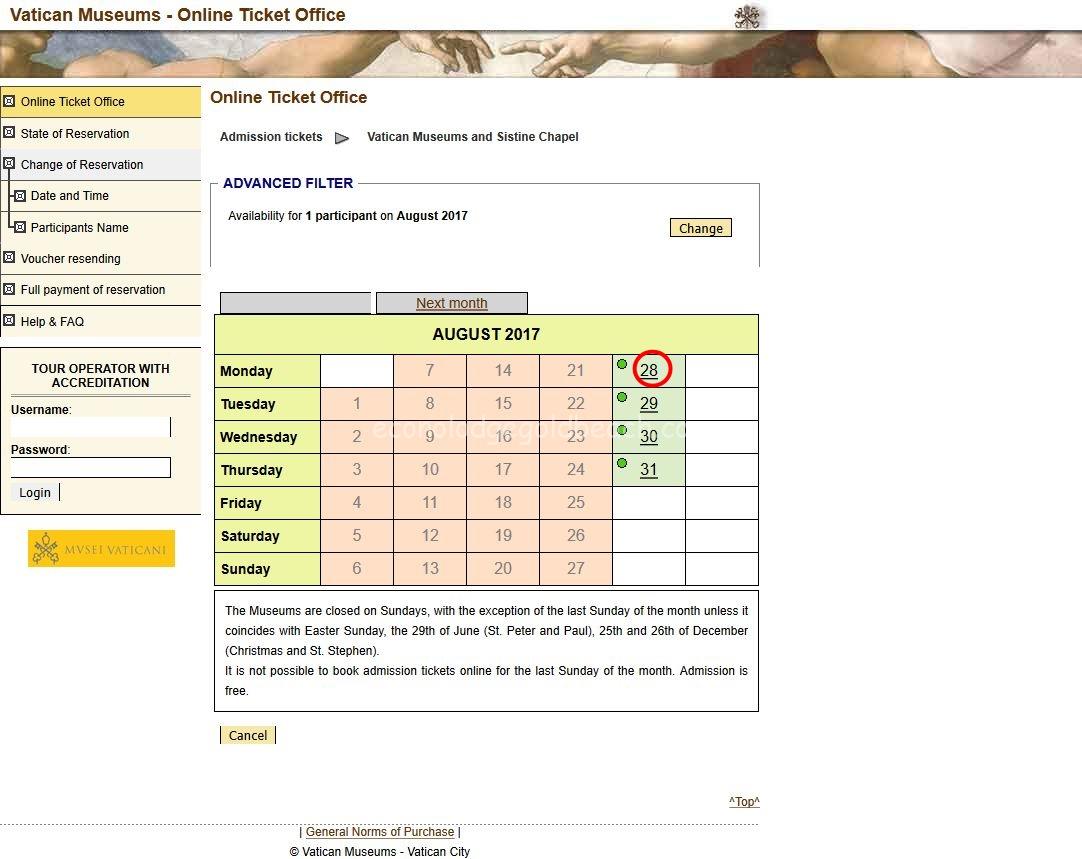1082x859 pixels.
Task: Click the green availability dot for August 28
Action: [x=622, y=364]
